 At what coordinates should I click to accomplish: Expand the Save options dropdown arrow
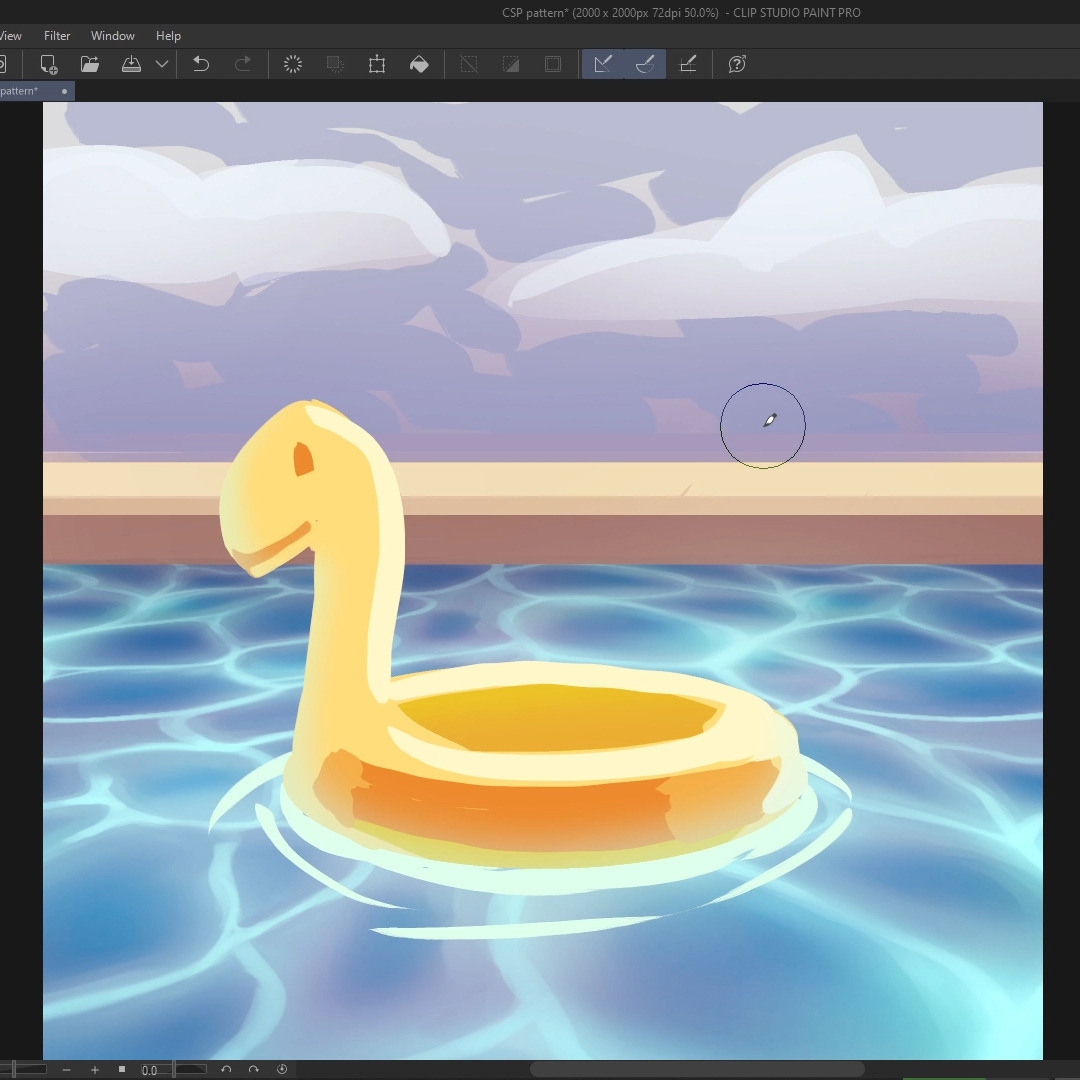[162, 64]
